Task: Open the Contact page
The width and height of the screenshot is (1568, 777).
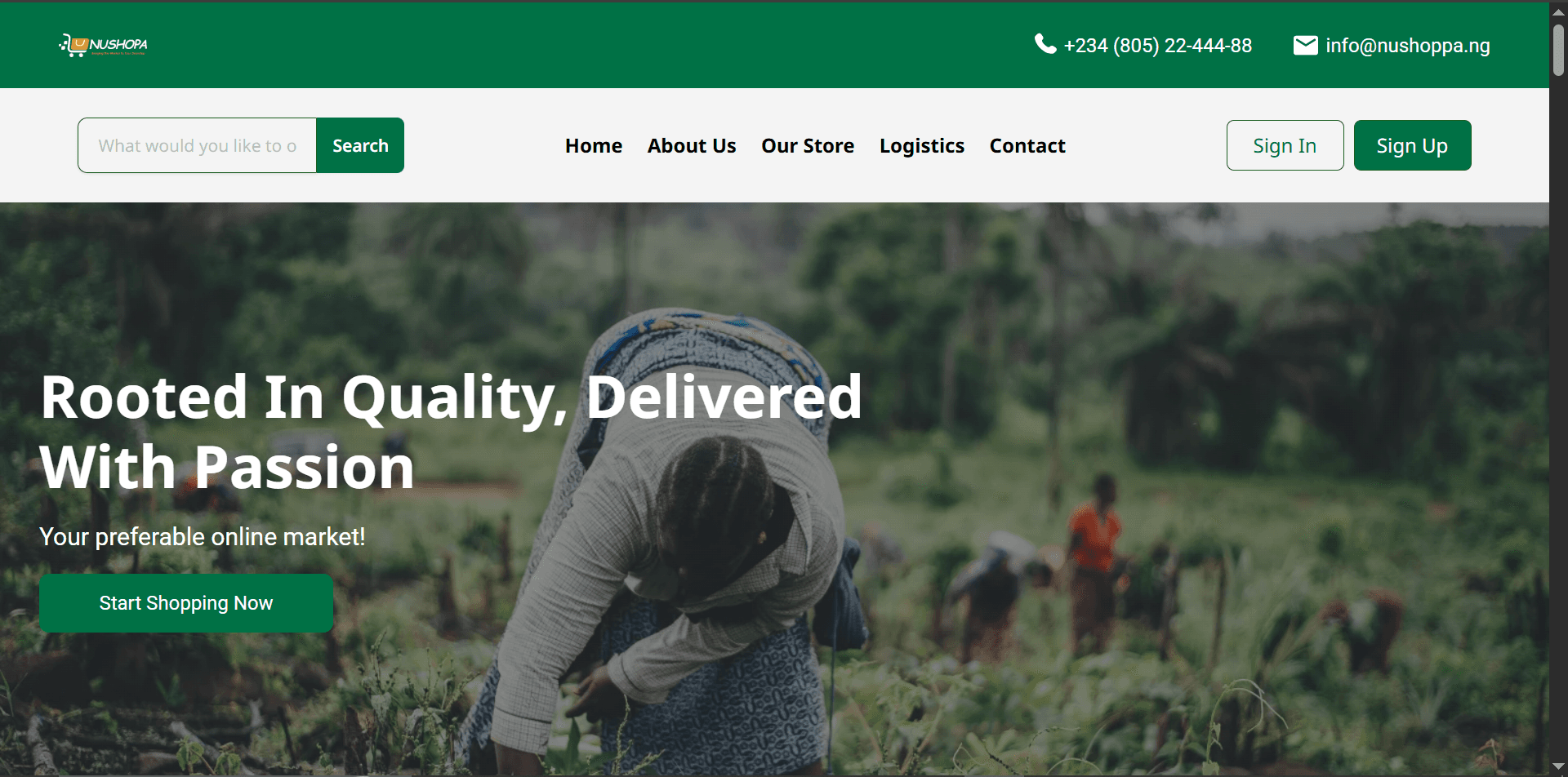Action: point(1027,146)
